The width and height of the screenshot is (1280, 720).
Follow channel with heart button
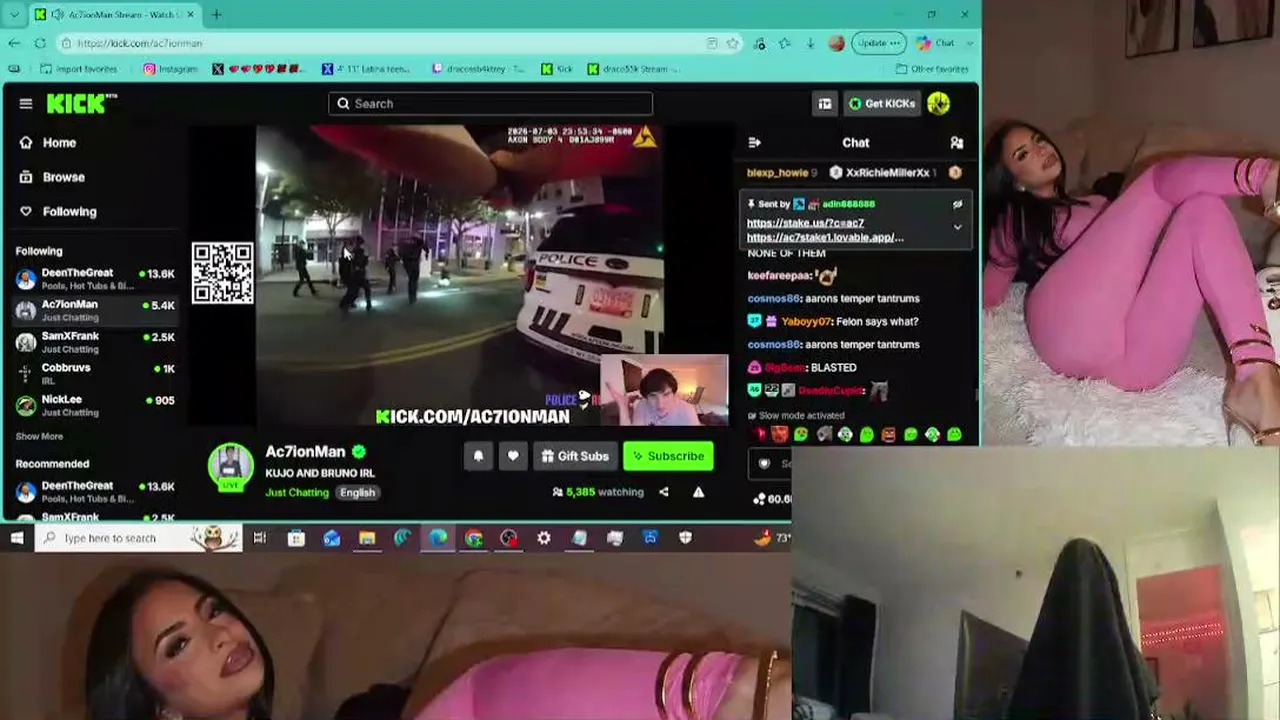tap(513, 456)
